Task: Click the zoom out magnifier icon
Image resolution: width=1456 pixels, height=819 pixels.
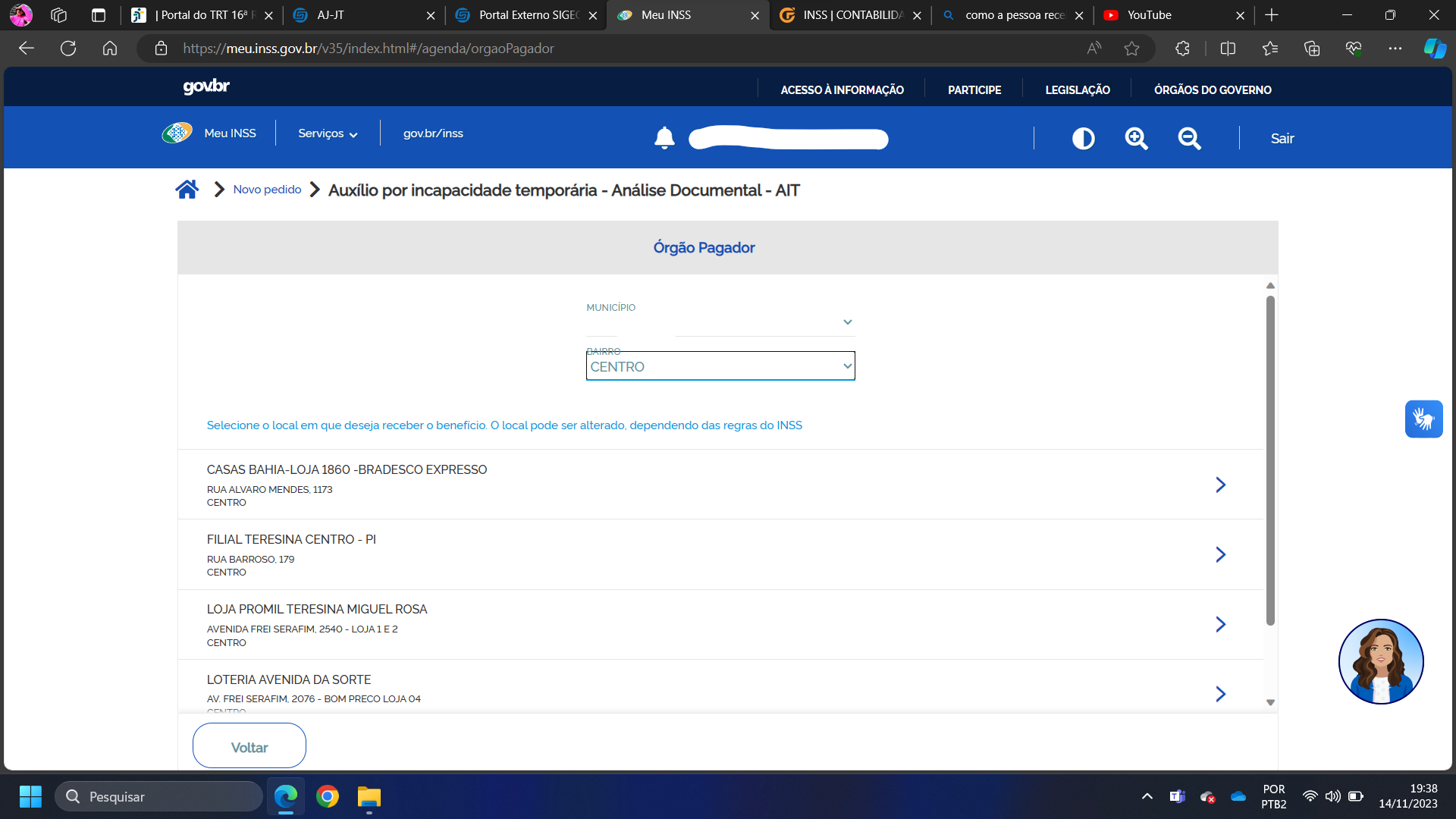Action: pyautogui.click(x=1189, y=139)
